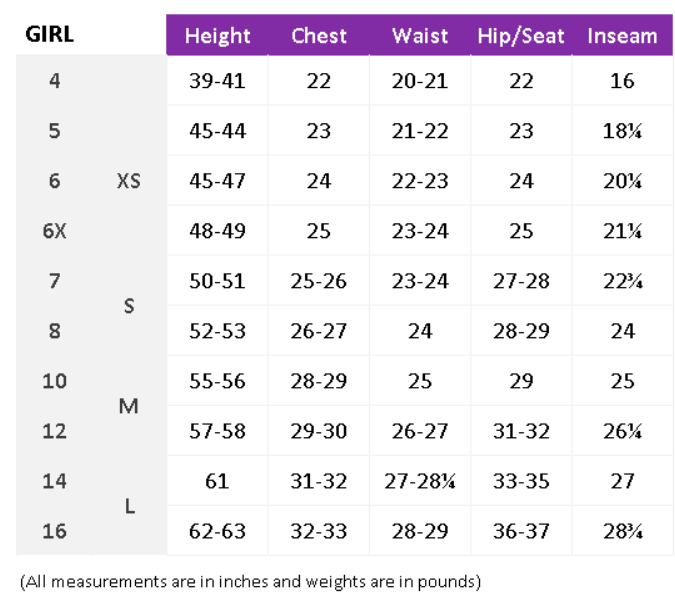Screen dimensions: 675x596
Task: Click the waist cell reading 27-28¼
Action: 420,481
